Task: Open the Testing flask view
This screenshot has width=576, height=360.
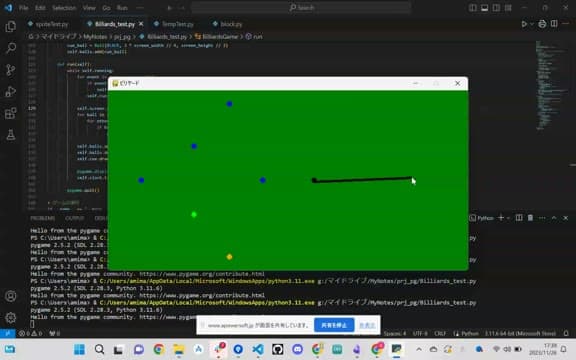Action: (11, 135)
